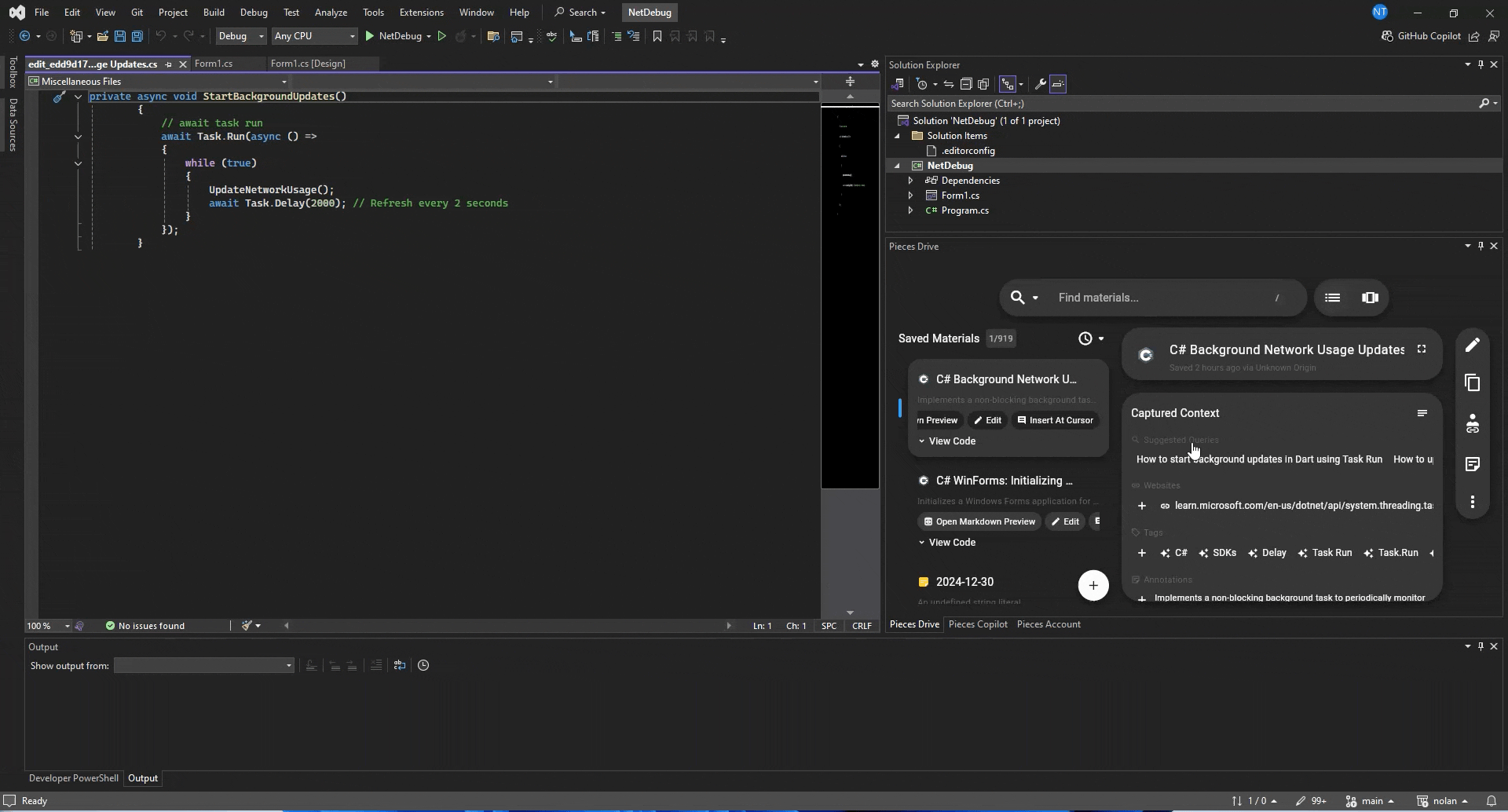Image resolution: width=1508 pixels, height=812 pixels.
Task: Click the Find in Files toolbar icon
Action: 493,36
